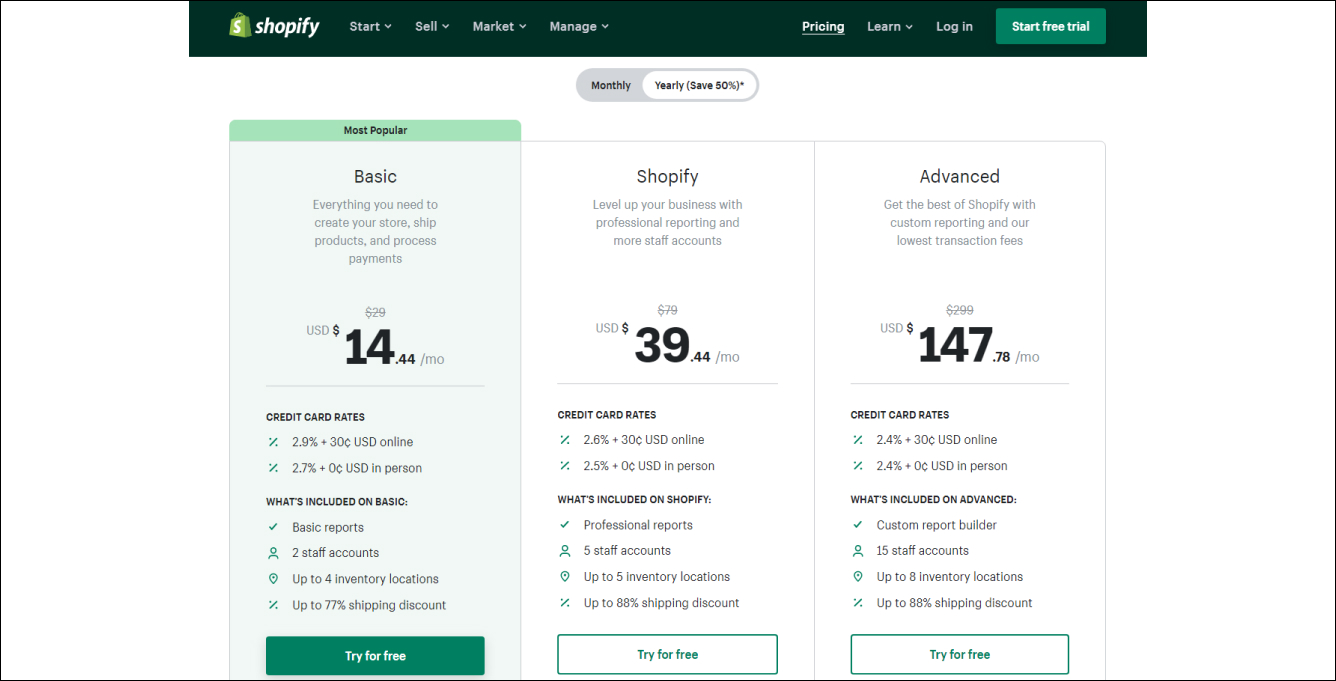The height and width of the screenshot is (681, 1336).
Task: Click percent icon next to 2.5% in person
Action: [565, 466]
